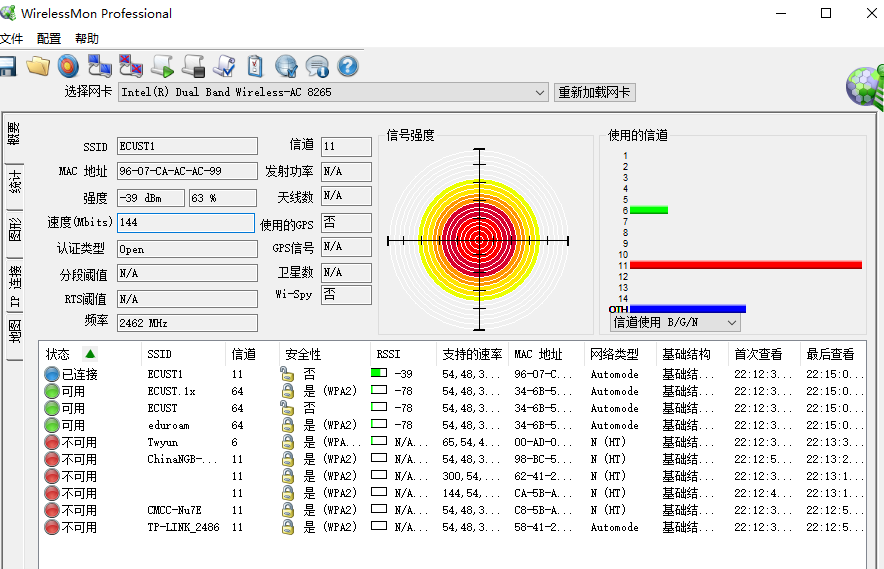The width and height of the screenshot is (884, 569).
Task: Click the 频率 field showing 2462 MHz
Action: 187,323
